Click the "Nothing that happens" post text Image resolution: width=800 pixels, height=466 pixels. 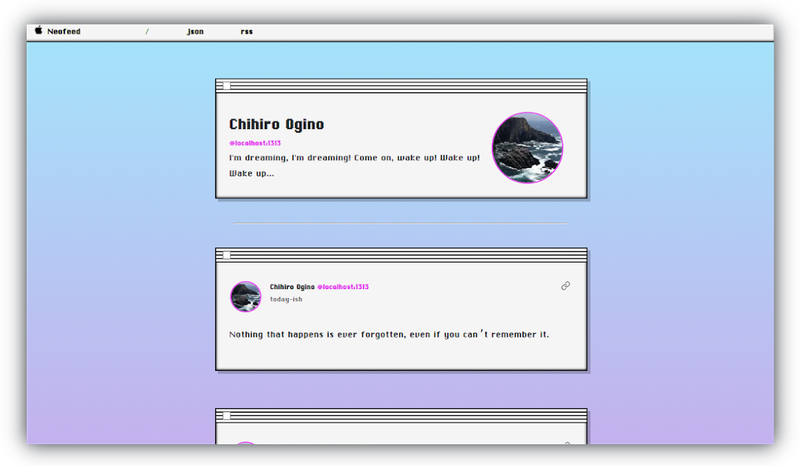[389, 334]
